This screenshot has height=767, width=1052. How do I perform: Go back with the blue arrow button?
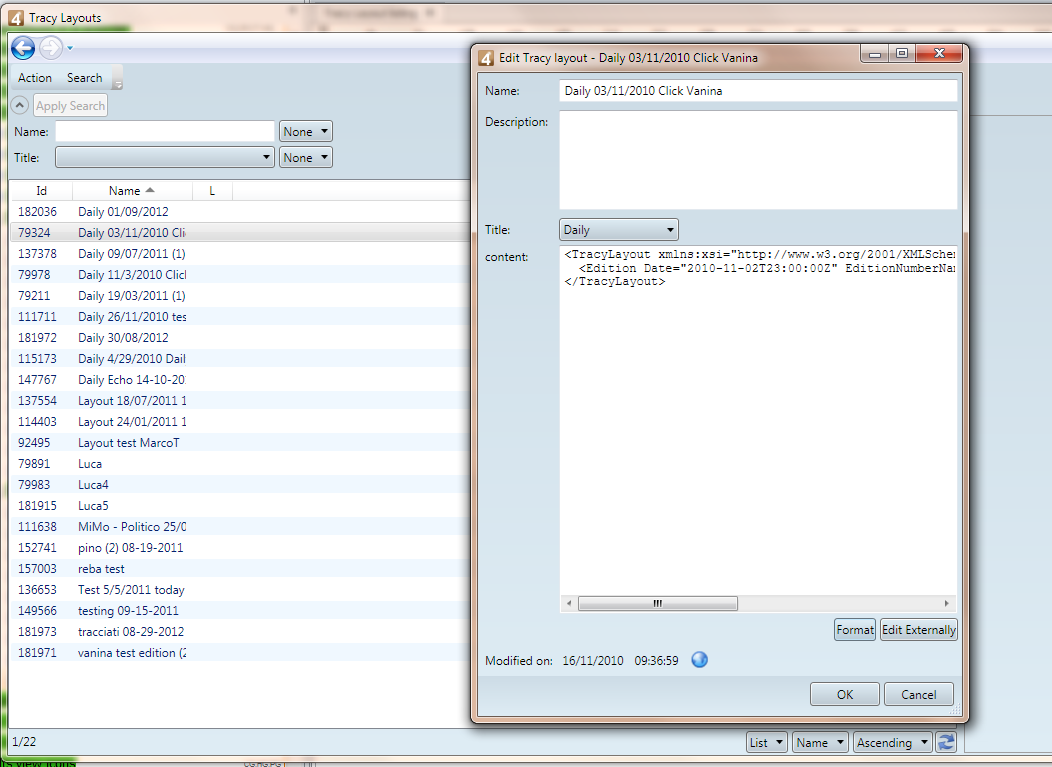coord(23,48)
